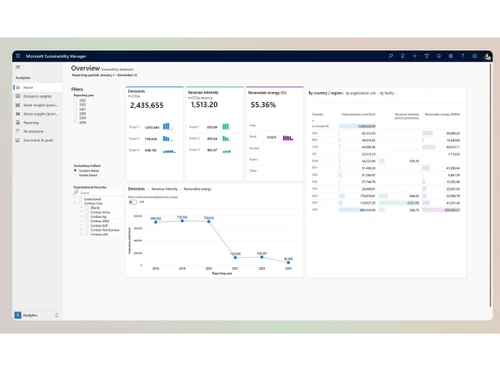
Task: Sort table by Country column arrow
Action: click(x=313, y=120)
